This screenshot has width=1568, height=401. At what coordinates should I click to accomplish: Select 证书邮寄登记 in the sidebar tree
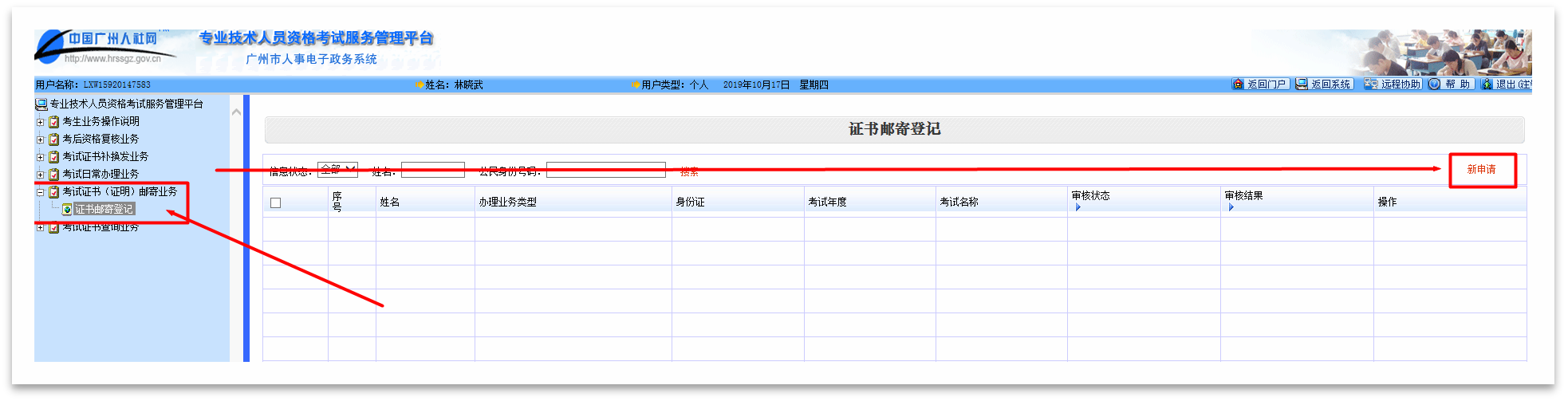point(104,209)
